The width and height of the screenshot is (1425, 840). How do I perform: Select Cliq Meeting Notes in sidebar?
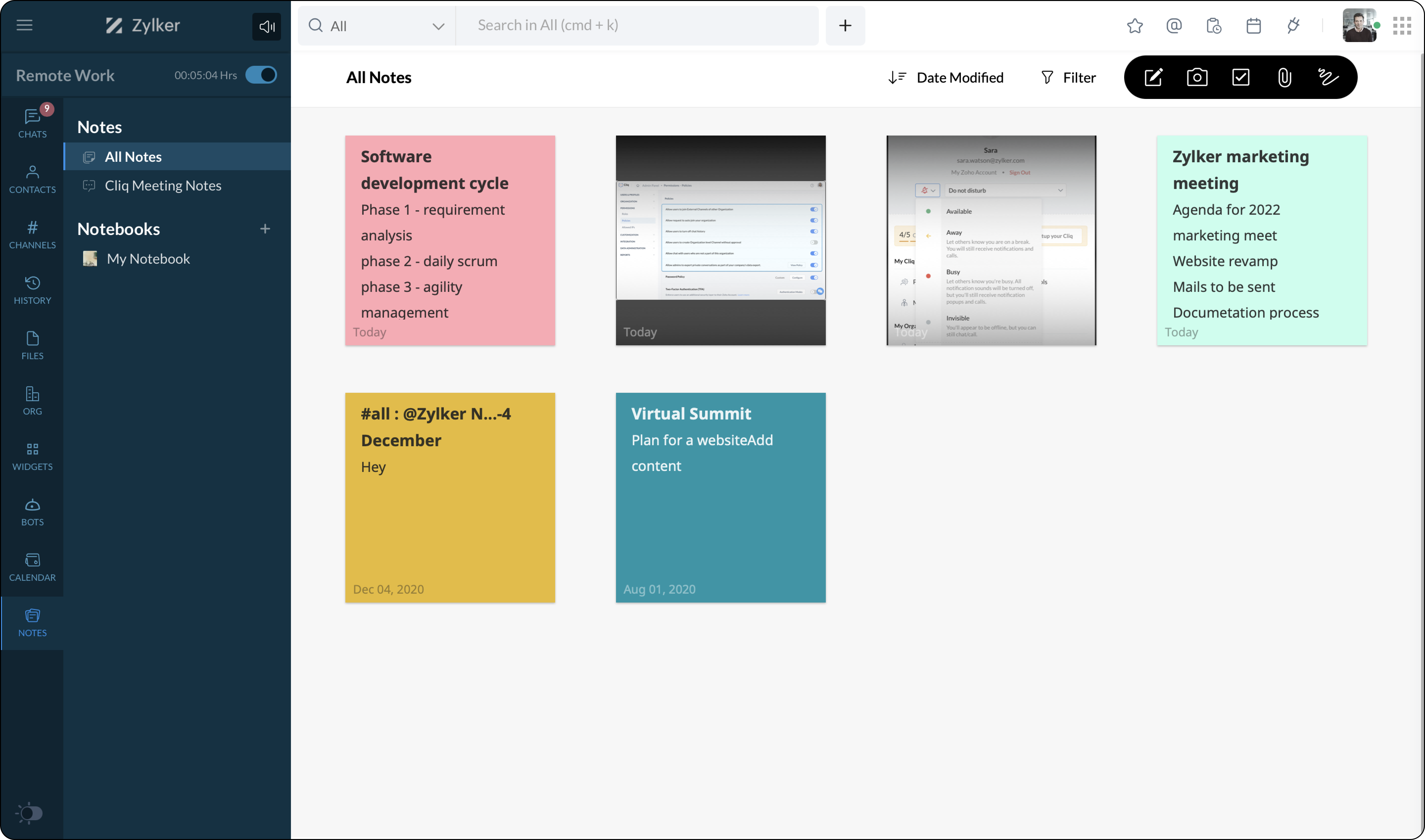coord(163,186)
